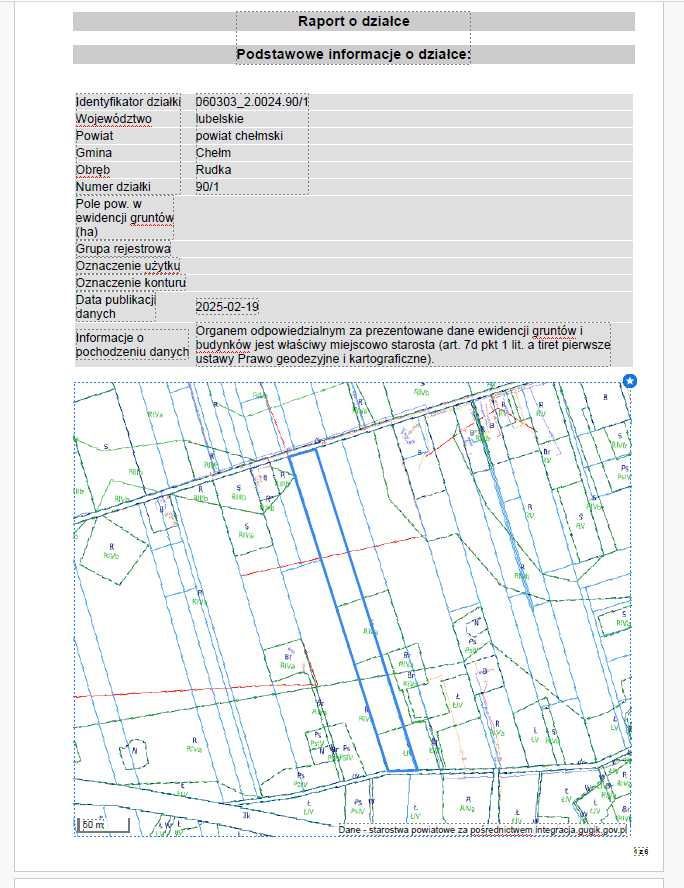Click the 'Numer działki' label
Image resolution: width=684 pixels, height=888 pixels.
[x=113, y=187]
